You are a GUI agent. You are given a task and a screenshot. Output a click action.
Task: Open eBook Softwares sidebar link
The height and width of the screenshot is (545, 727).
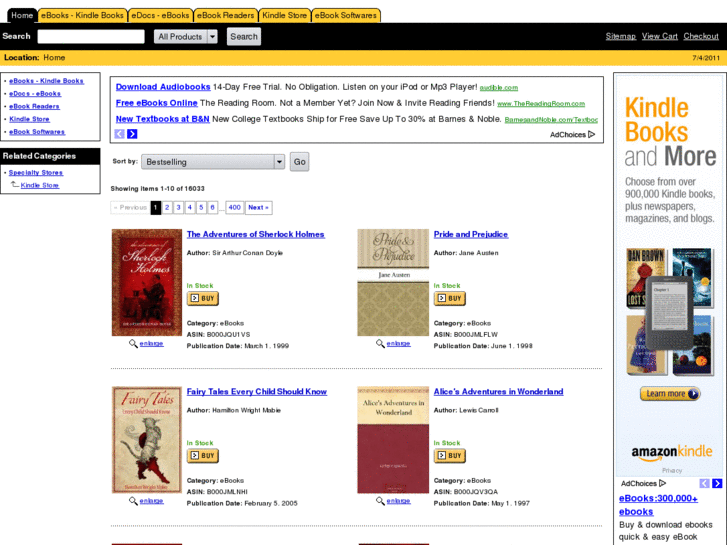[x=37, y=132]
